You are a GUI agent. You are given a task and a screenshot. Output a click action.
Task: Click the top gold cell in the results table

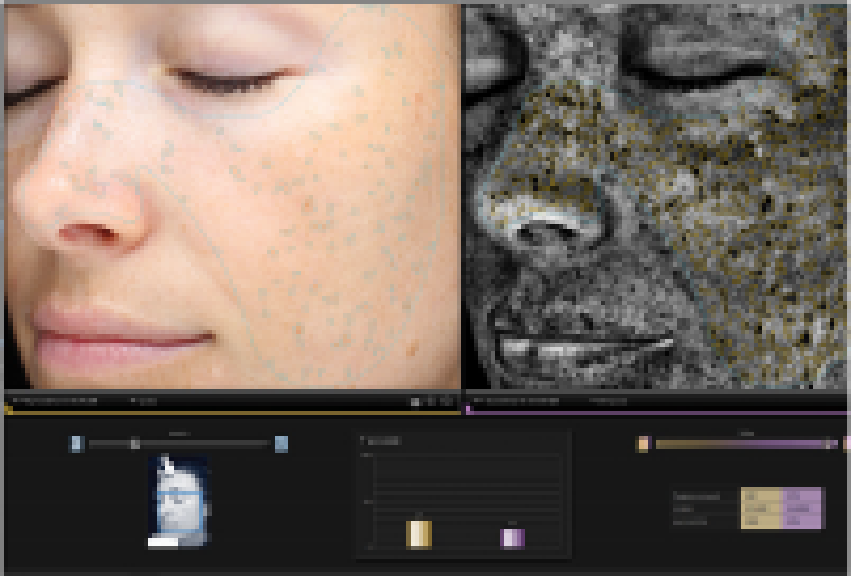[x=760, y=496]
